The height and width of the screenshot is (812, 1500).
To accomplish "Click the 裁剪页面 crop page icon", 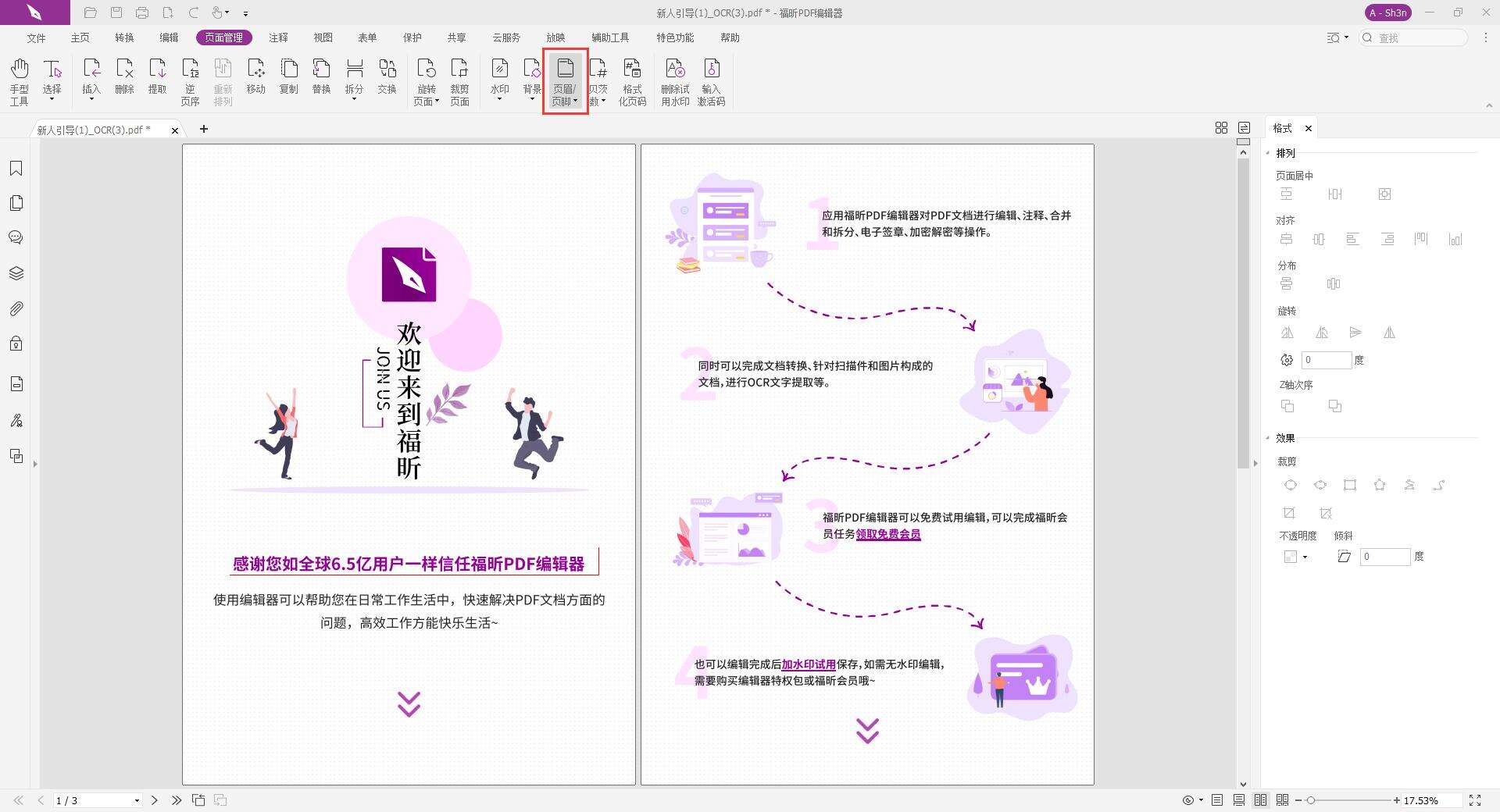I will click(459, 78).
